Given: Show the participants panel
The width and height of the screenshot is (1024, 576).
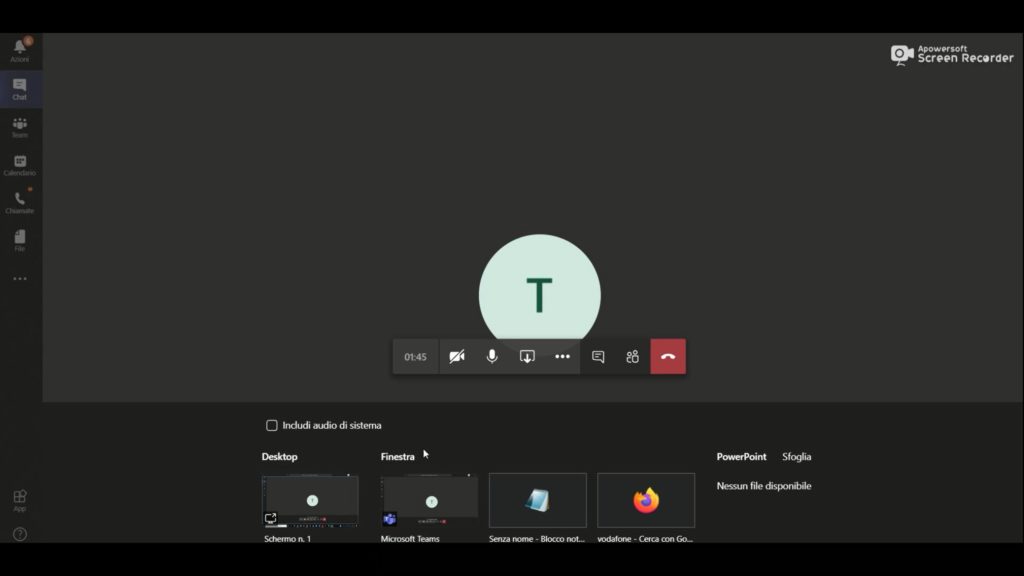Looking at the screenshot, I should coord(632,357).
